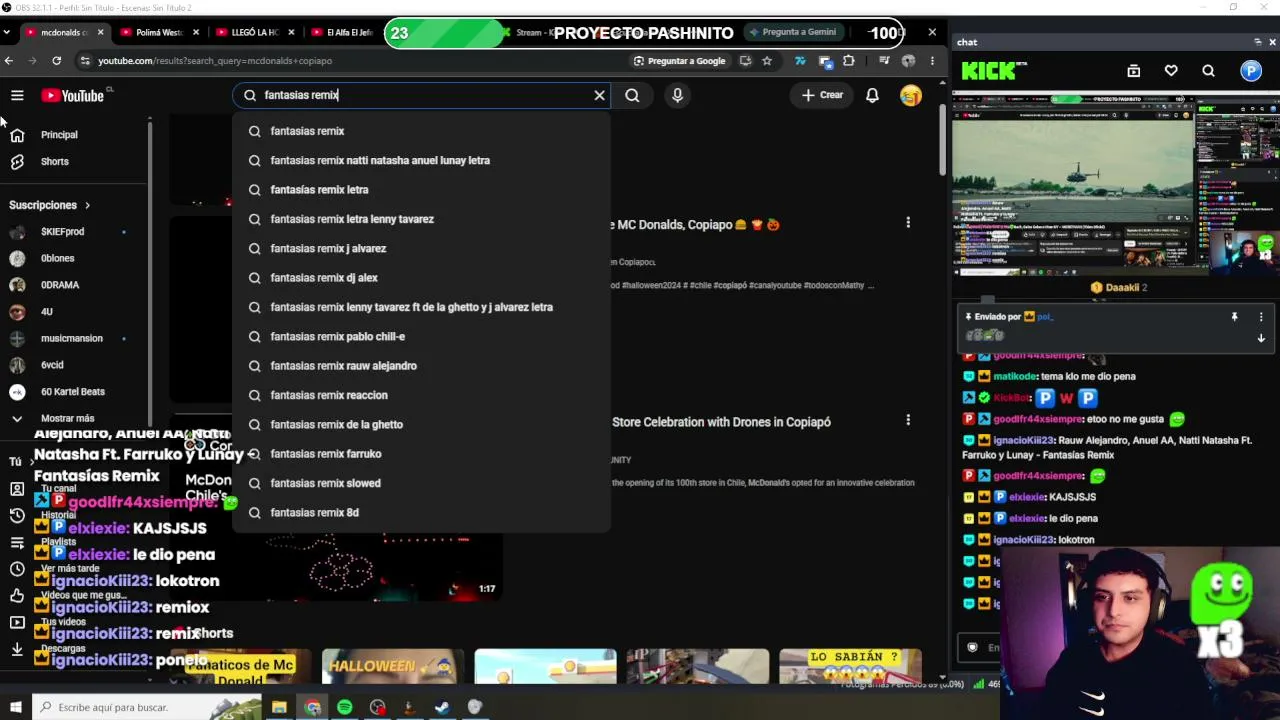
Task: Open the tab search dropdown arrow
Action: tap(7, 32)
